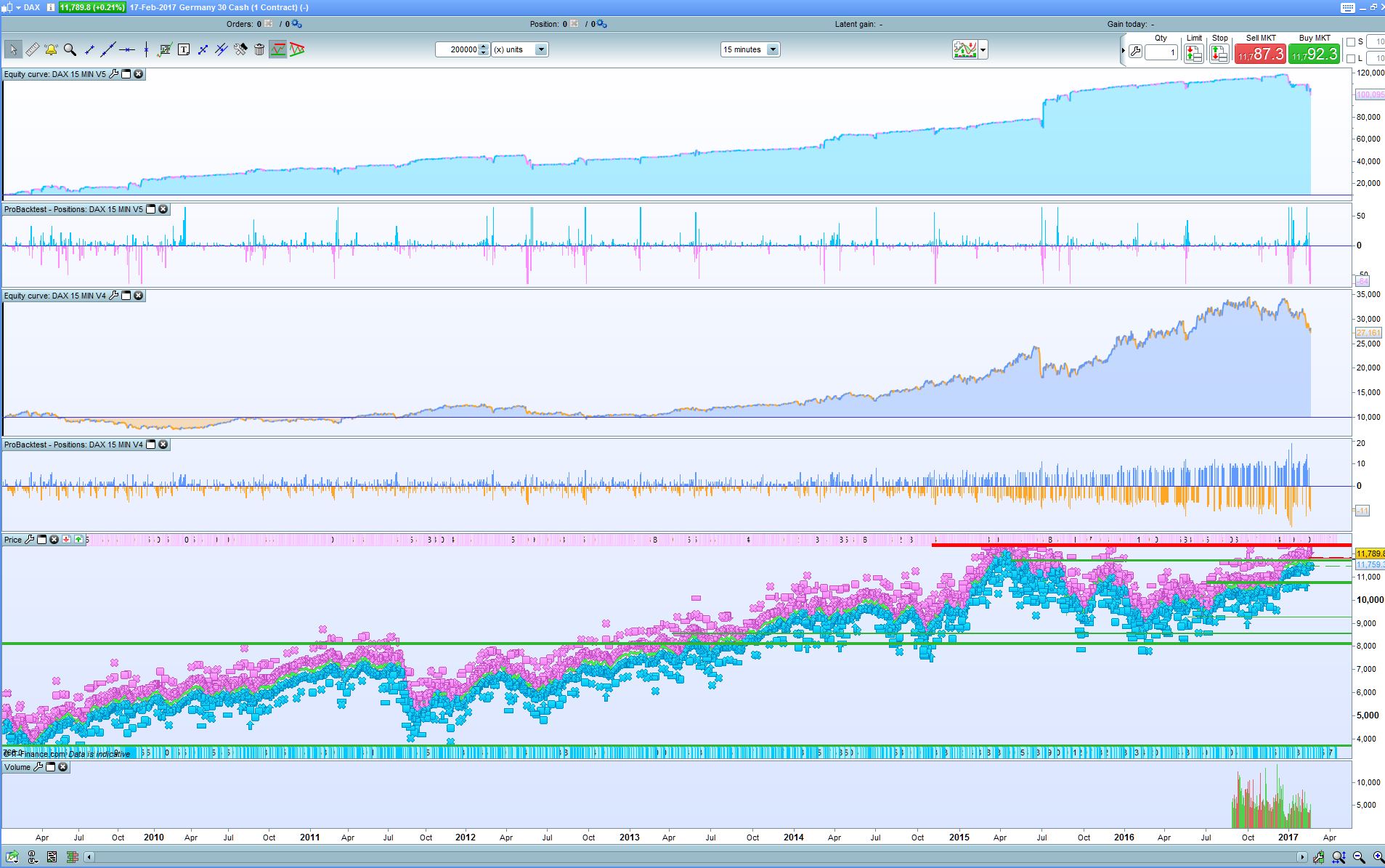Screen dimensions: 1385x868
Task: Click the Stop order icon
Action: 1219,53
